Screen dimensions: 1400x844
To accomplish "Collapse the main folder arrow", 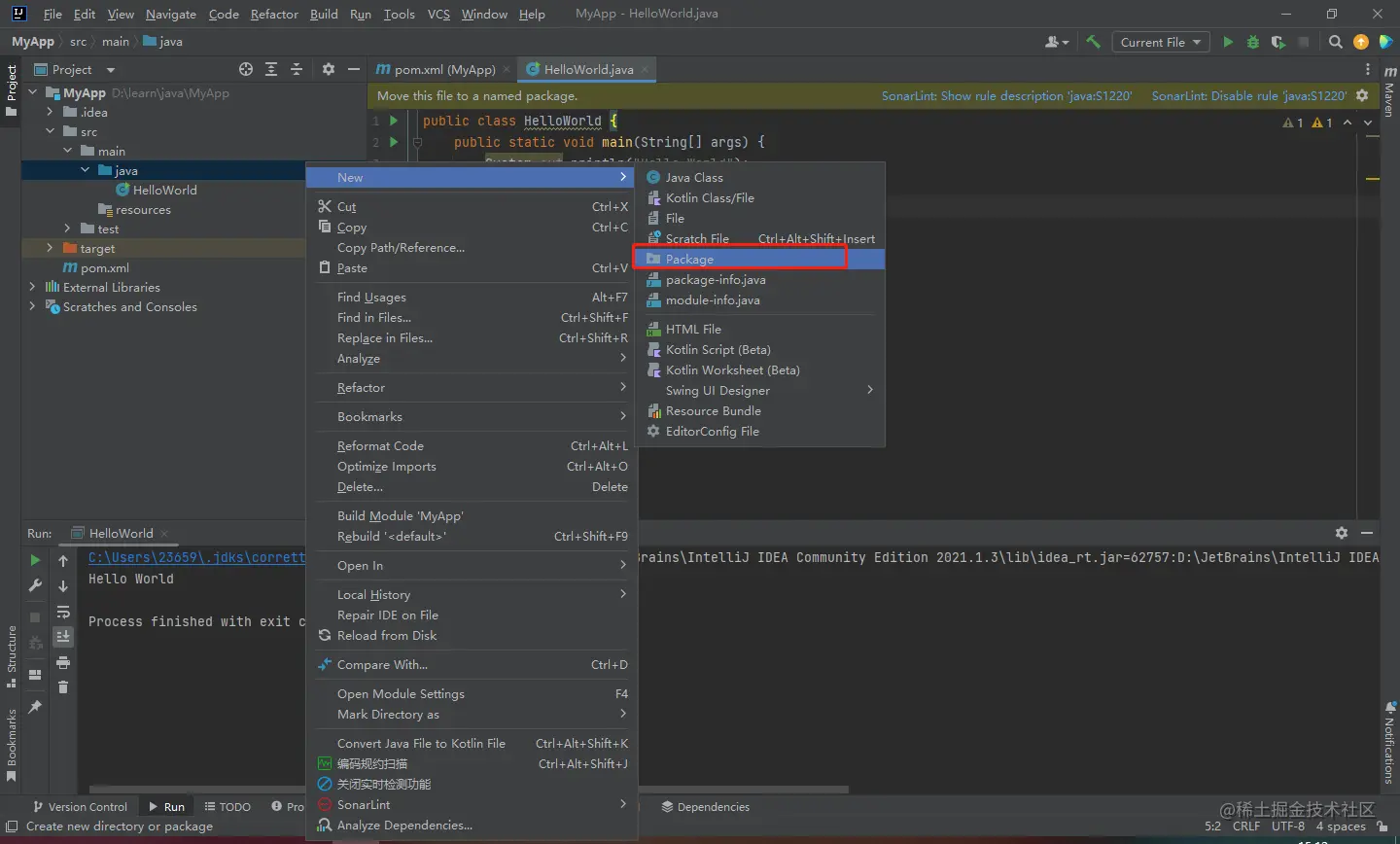I will click(x=68, y=151).
